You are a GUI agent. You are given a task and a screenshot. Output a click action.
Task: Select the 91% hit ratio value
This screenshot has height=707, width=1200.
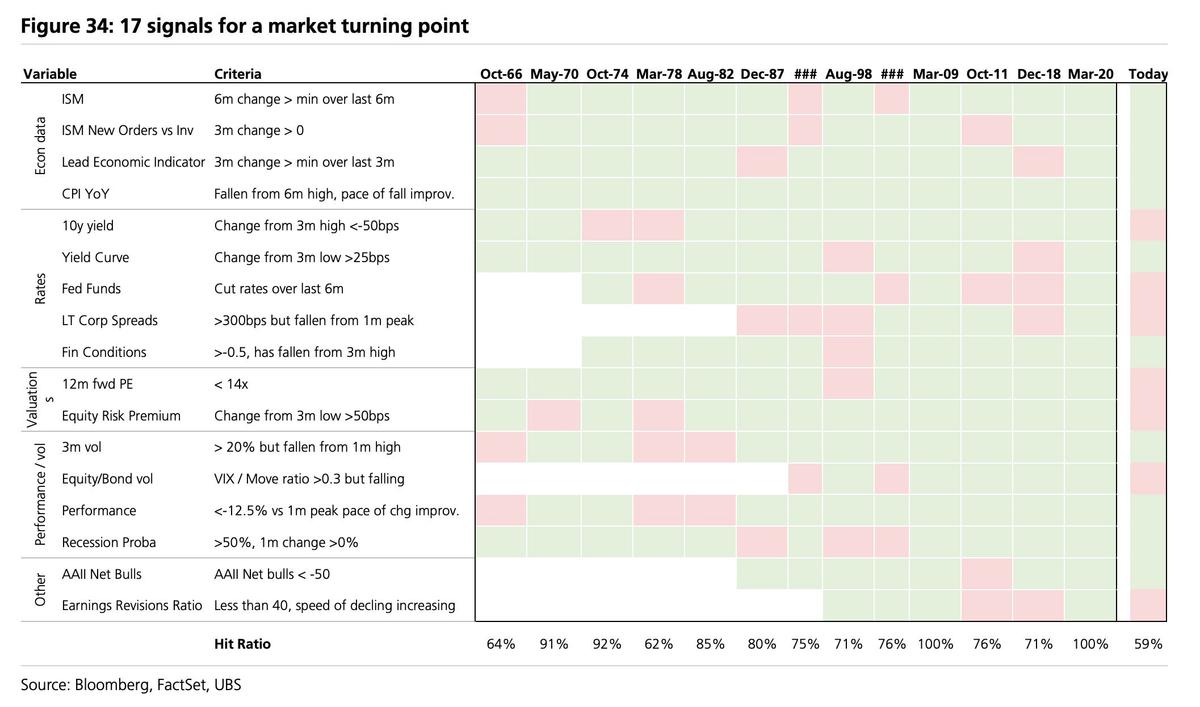(x=554, y=644)
